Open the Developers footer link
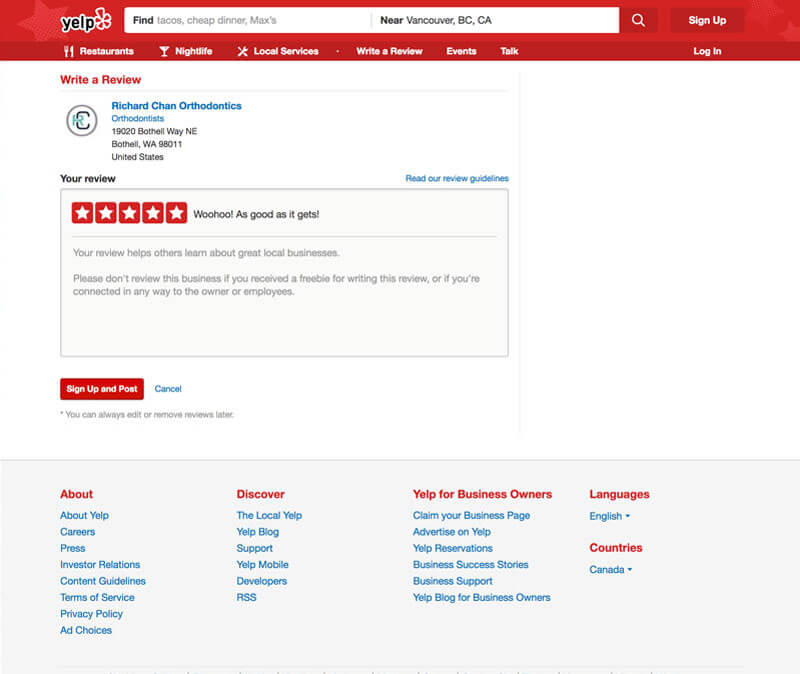The height and width of the screenshot is (674, 800). (x=262, y=581)
